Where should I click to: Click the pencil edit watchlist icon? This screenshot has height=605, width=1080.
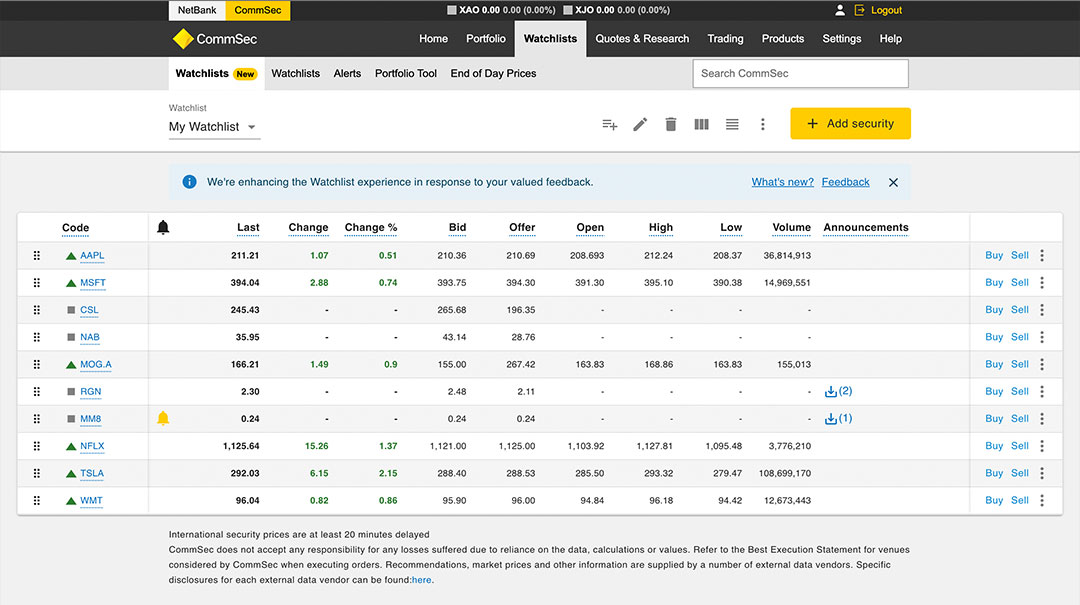pyautogui.click(x=640, y=125)
